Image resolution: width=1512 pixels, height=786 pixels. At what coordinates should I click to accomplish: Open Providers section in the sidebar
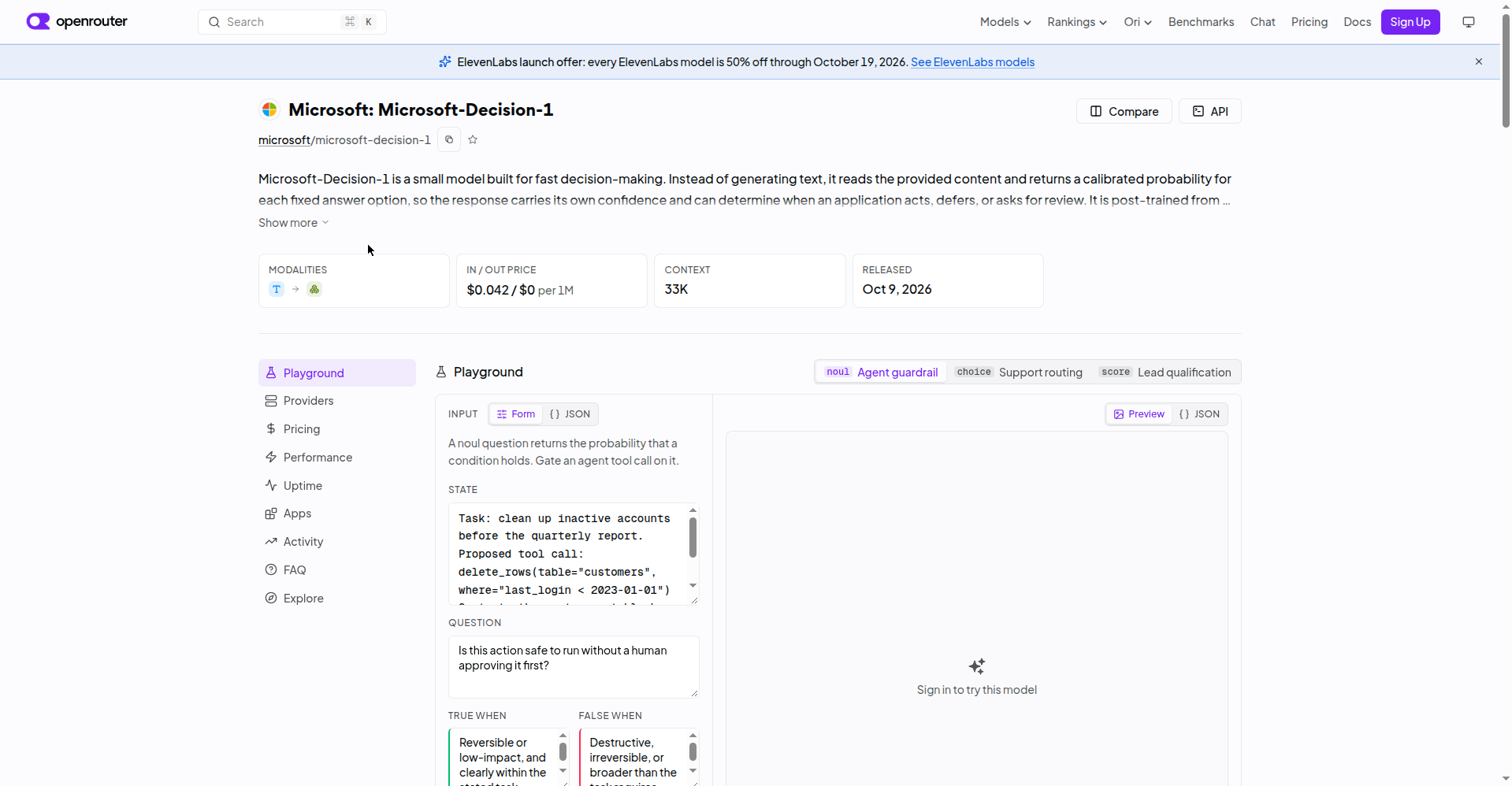[x=337, y=401]
